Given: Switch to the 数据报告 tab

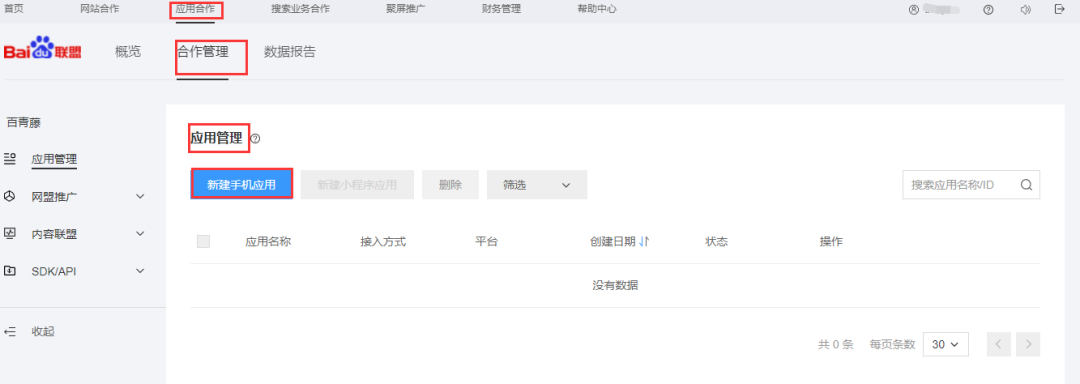Looking at the screenshot, I should (x=290, y=52).
